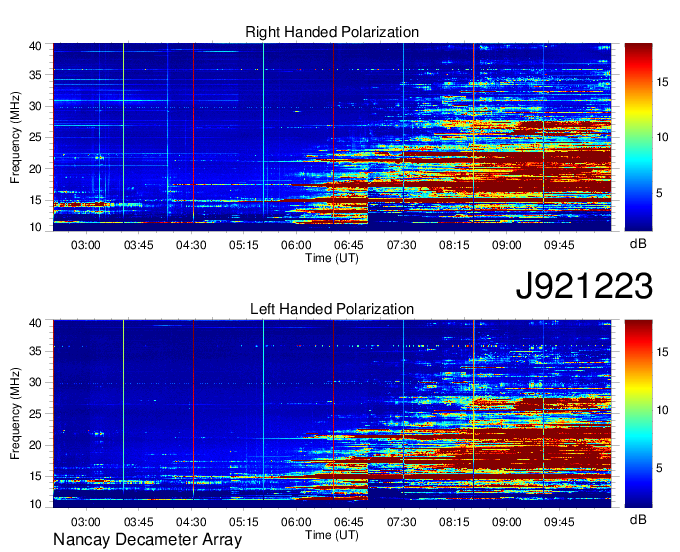Click the "30" MHz tick of Left Handed plot
Image resolution: width=680 pixels, height=552 pixels.
coord(35,382)
